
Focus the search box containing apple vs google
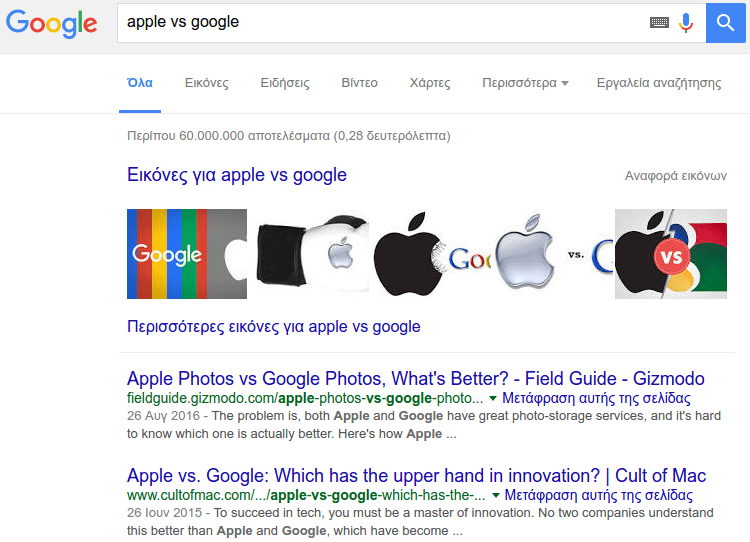click(x=383, y=22)
